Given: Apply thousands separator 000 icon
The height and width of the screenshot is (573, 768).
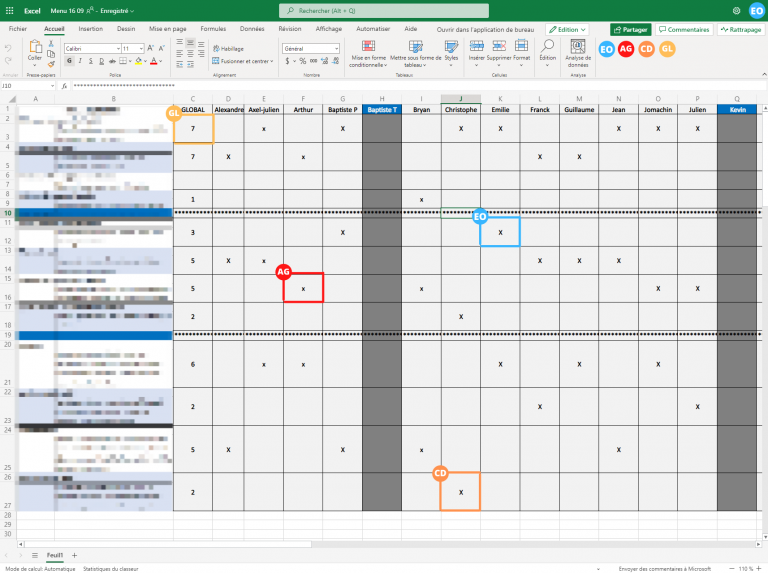Looking at the screenshot, I should pyautogui.click(x=313, y=61).
